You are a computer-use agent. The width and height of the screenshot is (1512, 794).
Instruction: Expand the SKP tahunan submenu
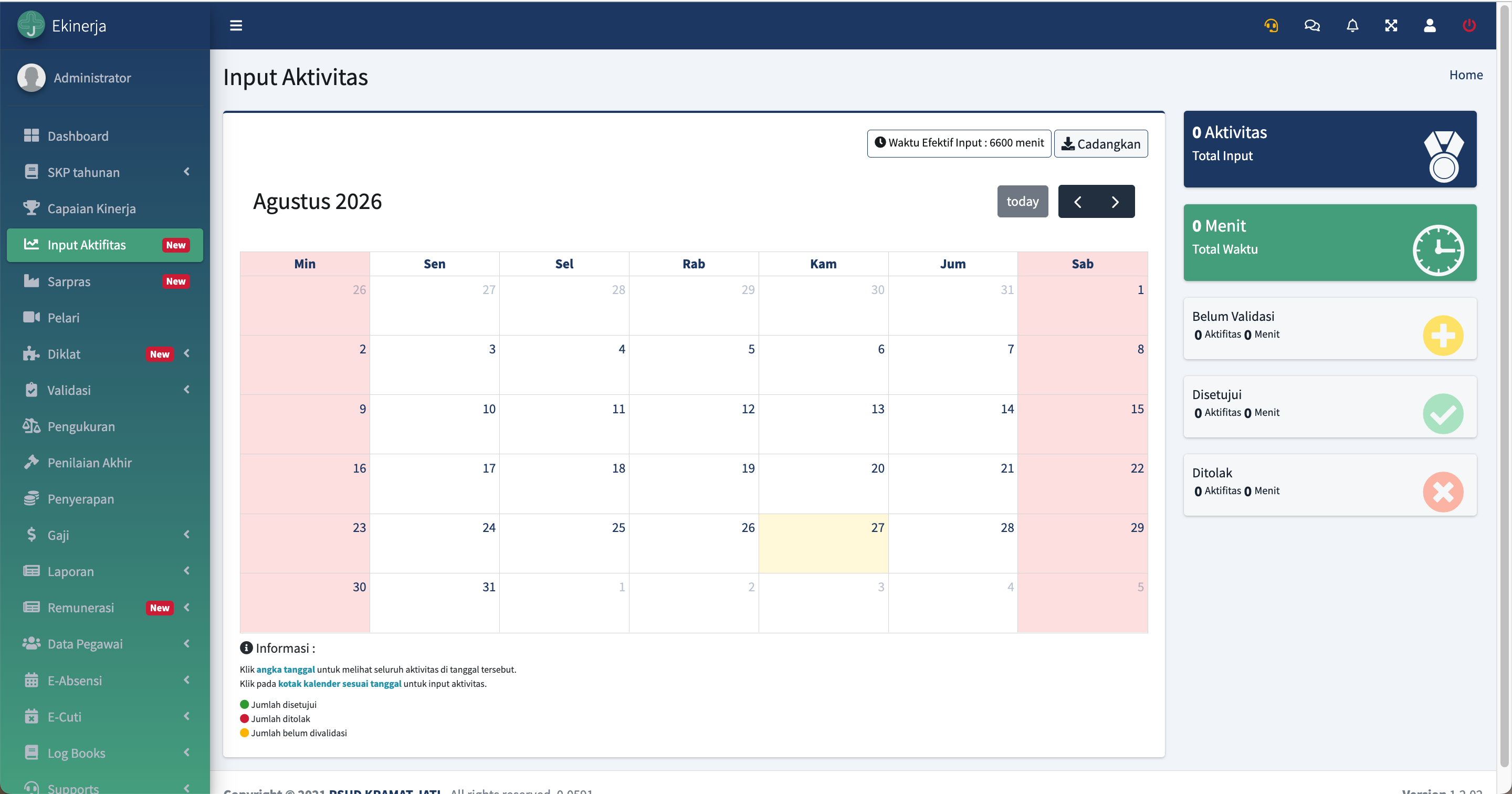tap(187, 172)
